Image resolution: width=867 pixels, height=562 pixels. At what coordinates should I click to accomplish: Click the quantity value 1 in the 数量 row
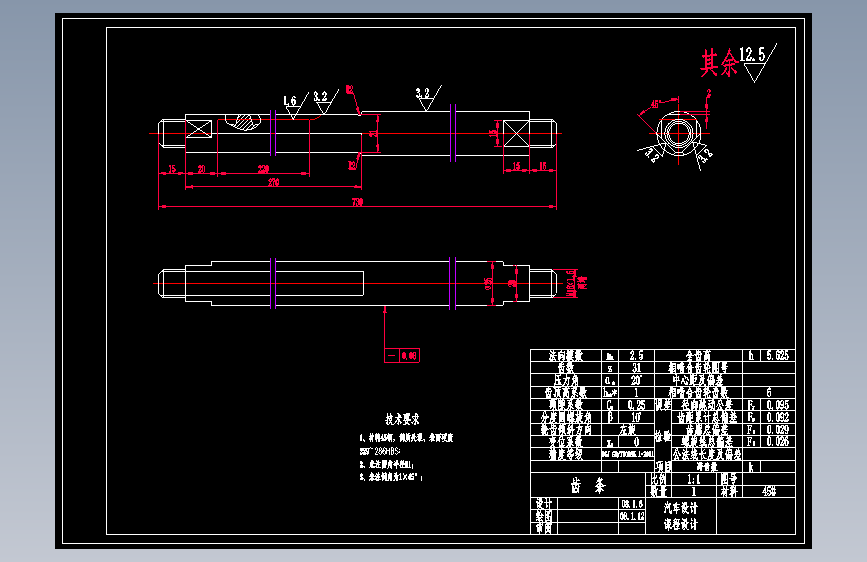[693, 491]
